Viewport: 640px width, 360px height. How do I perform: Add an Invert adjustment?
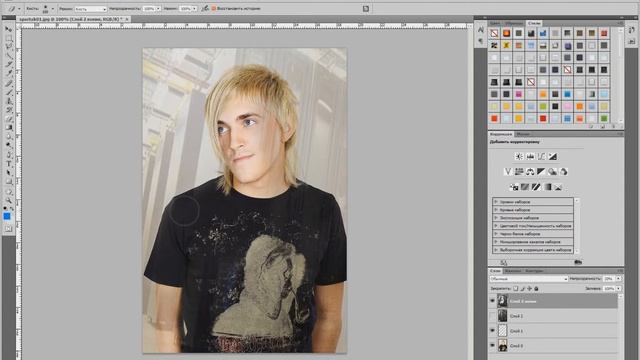[x=514, y=187]
